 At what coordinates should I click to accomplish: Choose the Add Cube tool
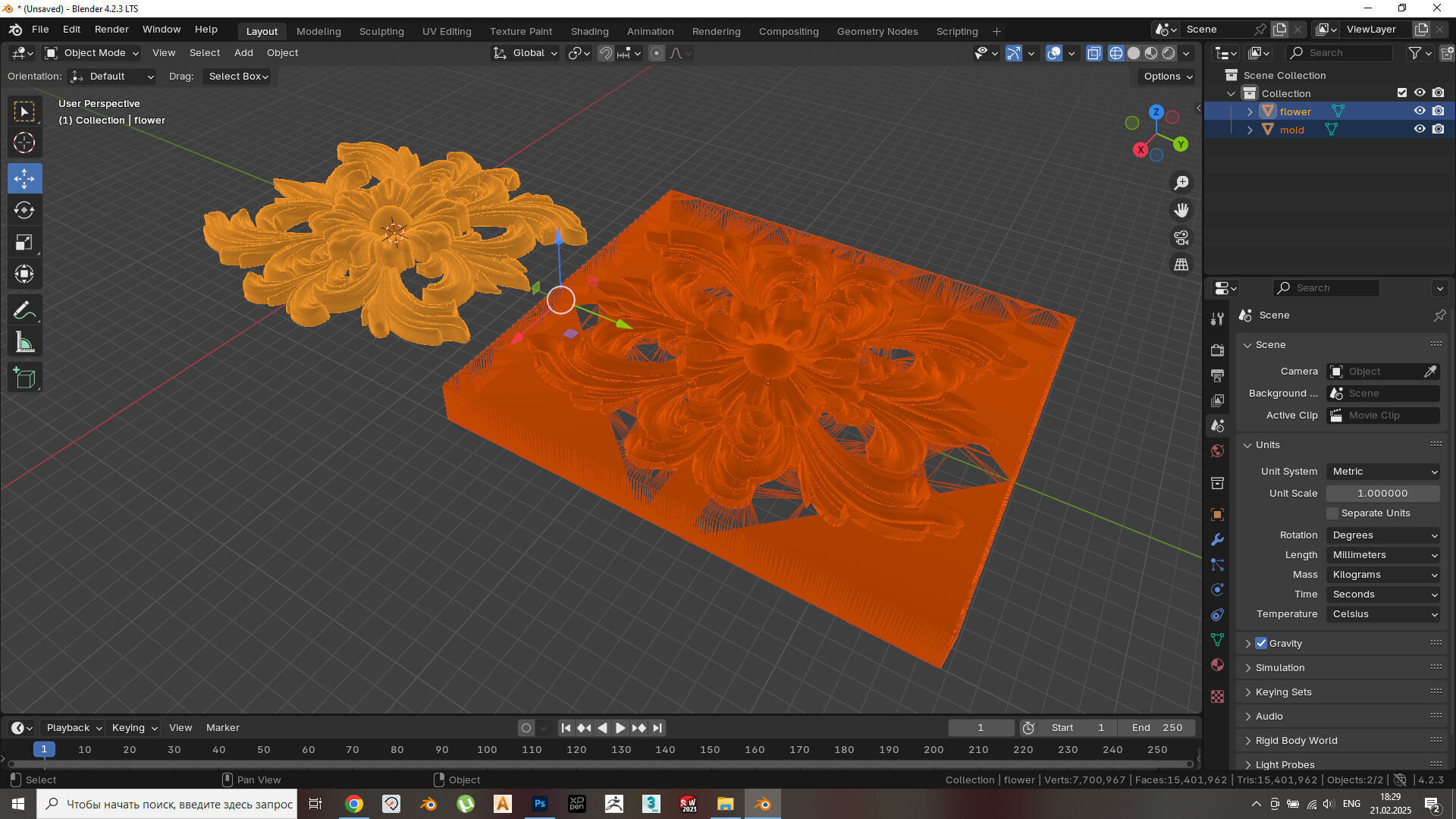(24, 378)
